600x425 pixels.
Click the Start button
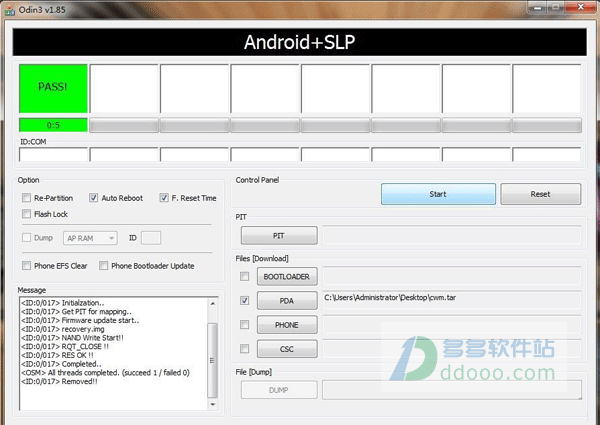438,194
